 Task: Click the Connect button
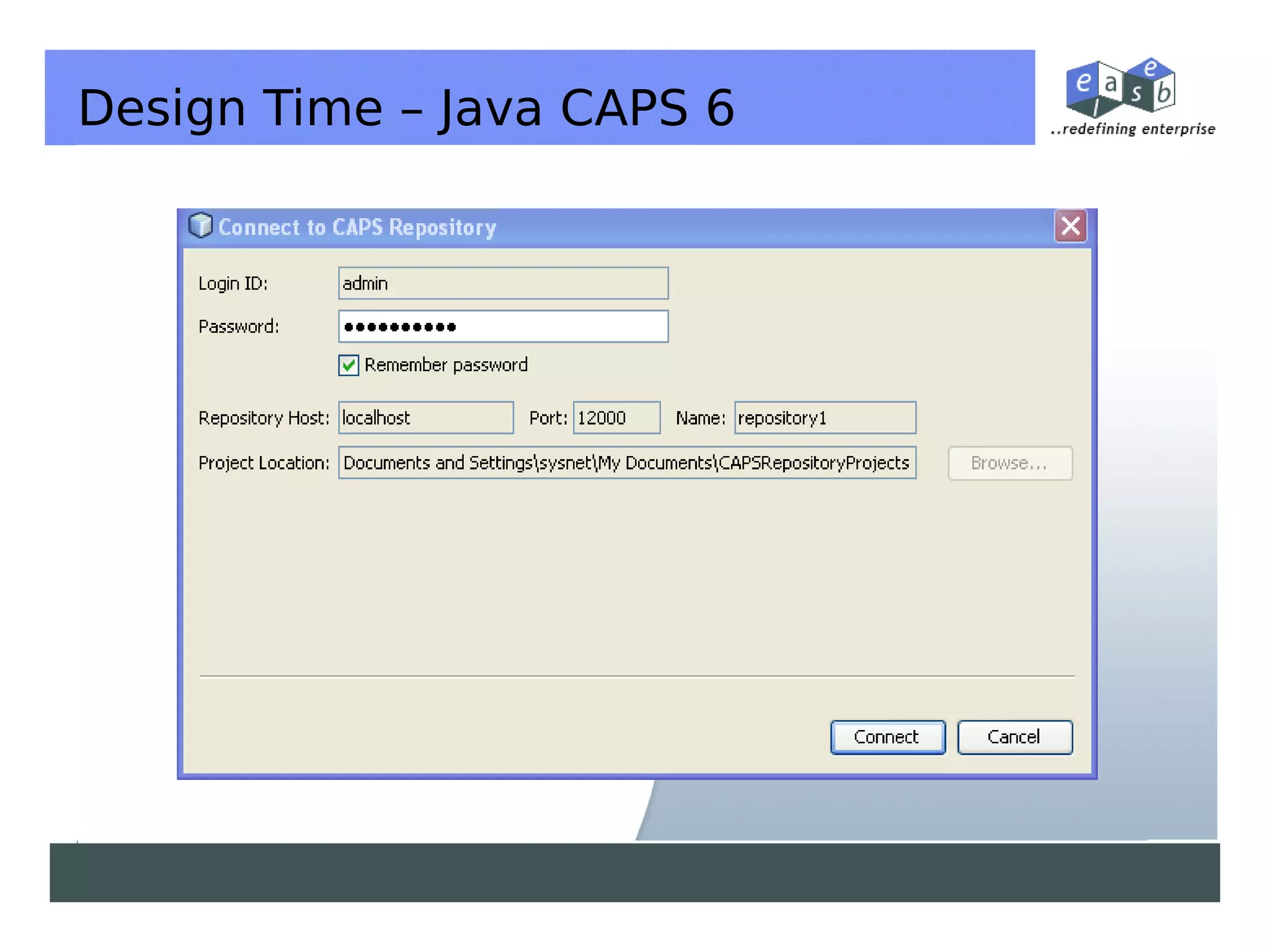coord(887,737)
